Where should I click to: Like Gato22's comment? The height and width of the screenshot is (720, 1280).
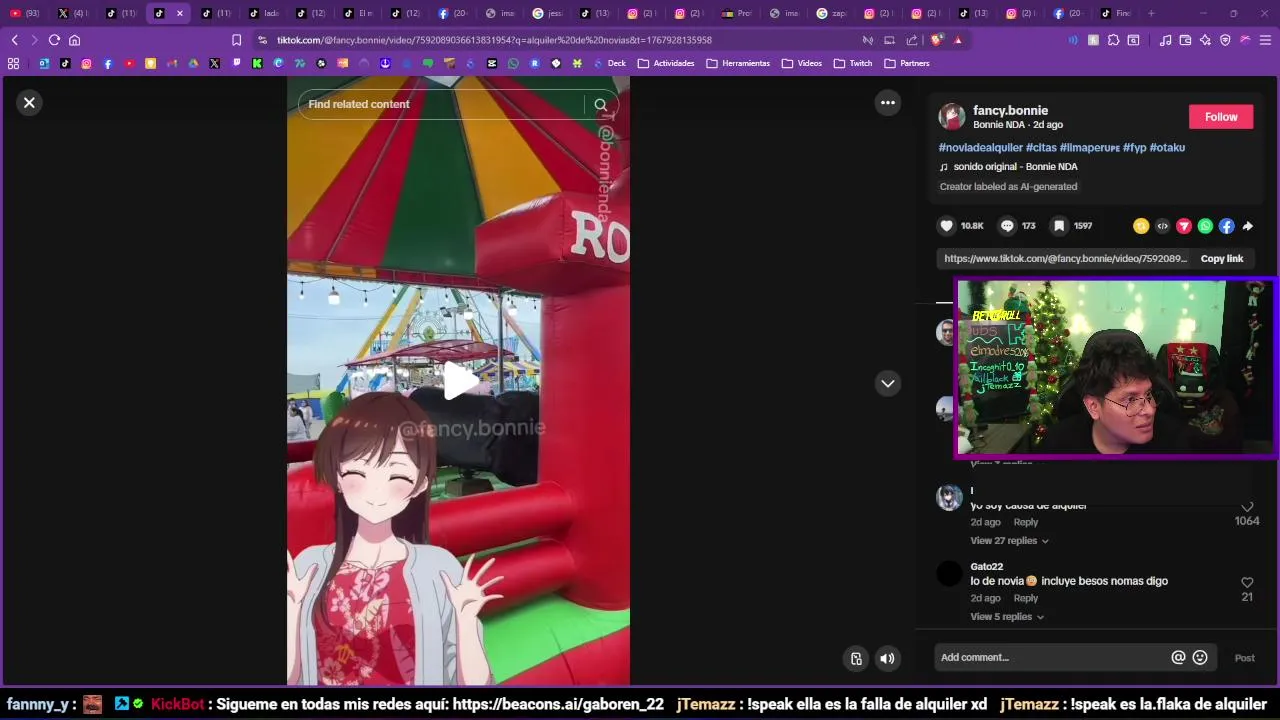pyautogui.click(x=1247, y=582)
